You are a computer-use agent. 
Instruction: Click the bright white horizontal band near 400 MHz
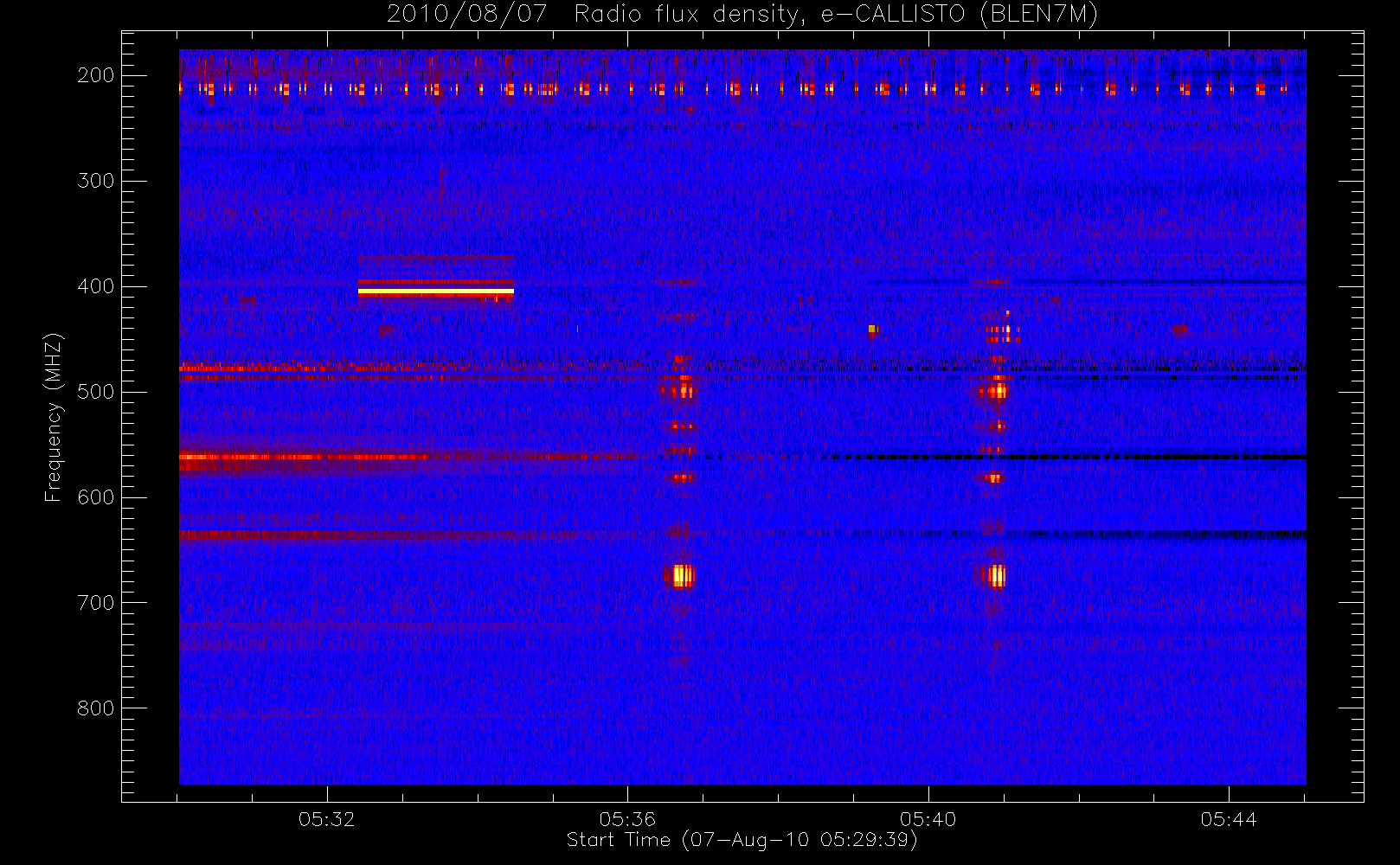tap(436, 292)
